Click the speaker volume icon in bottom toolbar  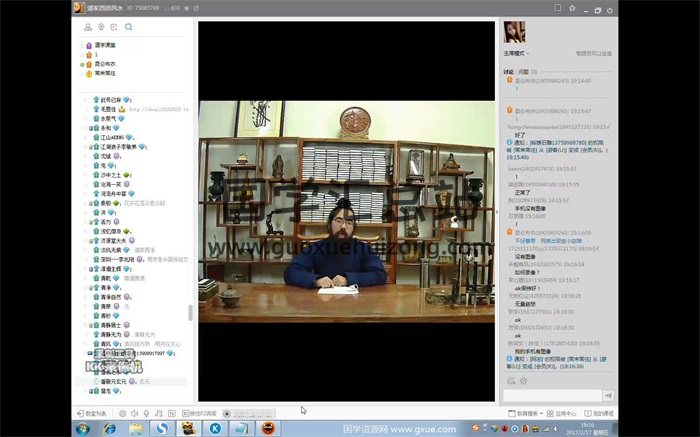[x=134, y=412]
